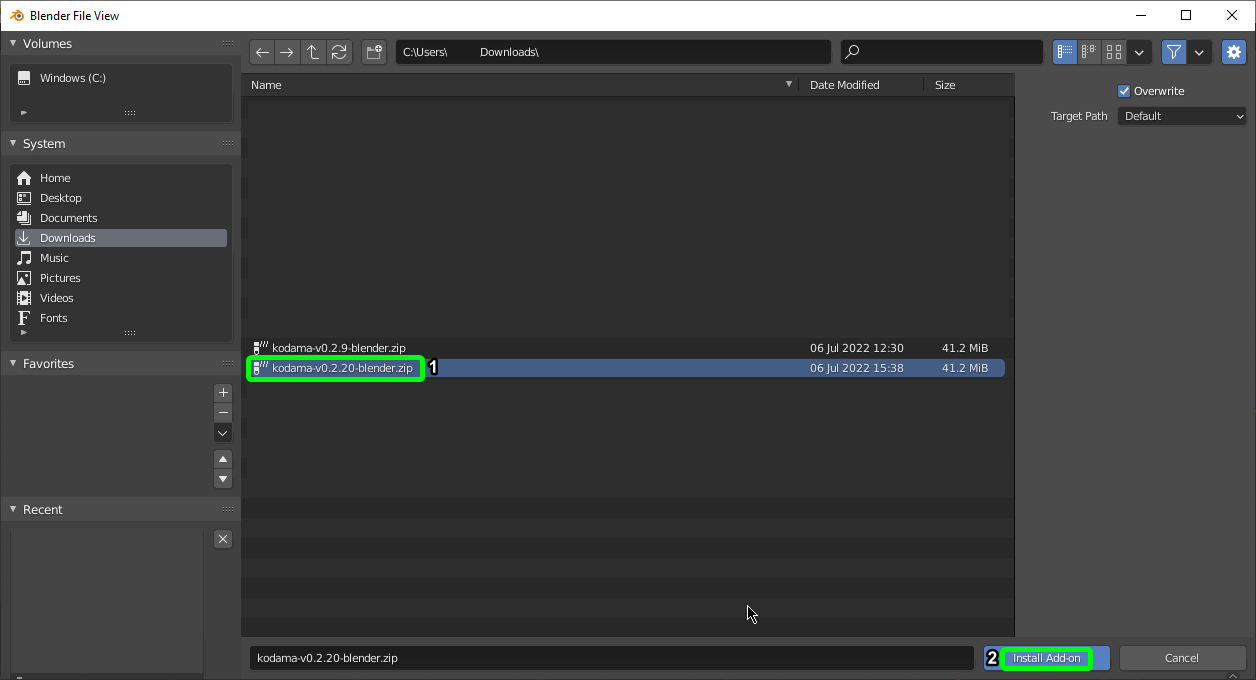Open Volumes panel grip options
This screenshot has width=1256, height=680.
point(228,44)
